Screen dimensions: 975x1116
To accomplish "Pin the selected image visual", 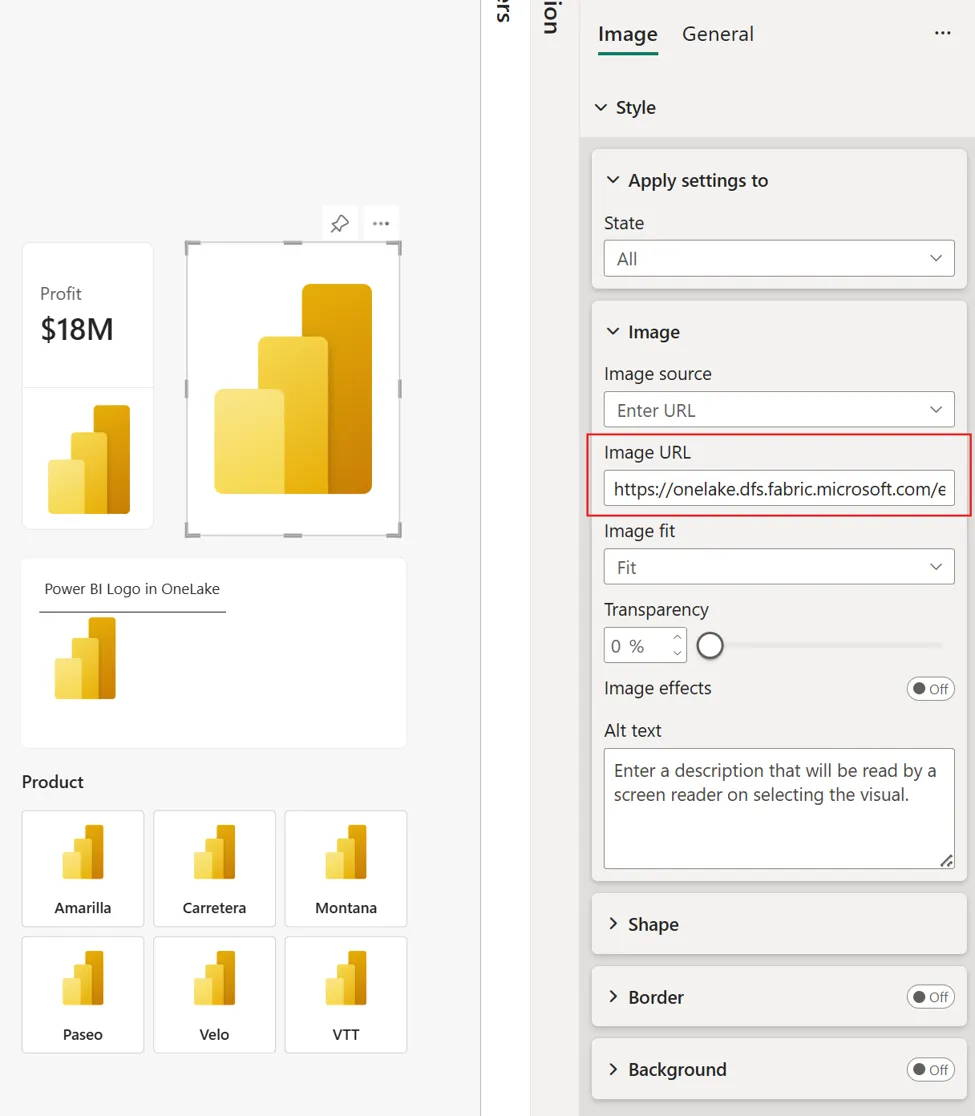I will (x=339, y=223).
